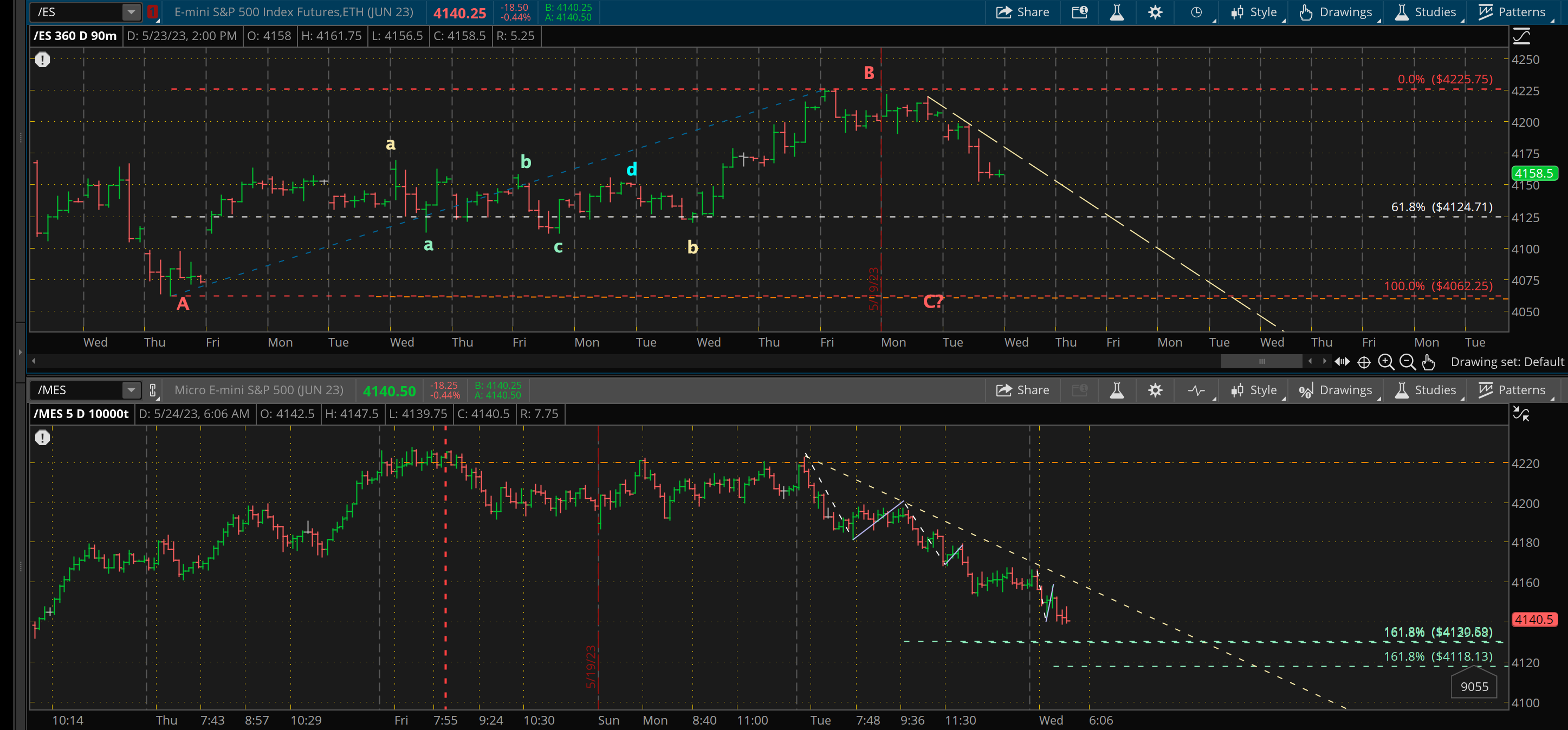Click /ES Edit Studies flask icon

[x=1116, y=12]
